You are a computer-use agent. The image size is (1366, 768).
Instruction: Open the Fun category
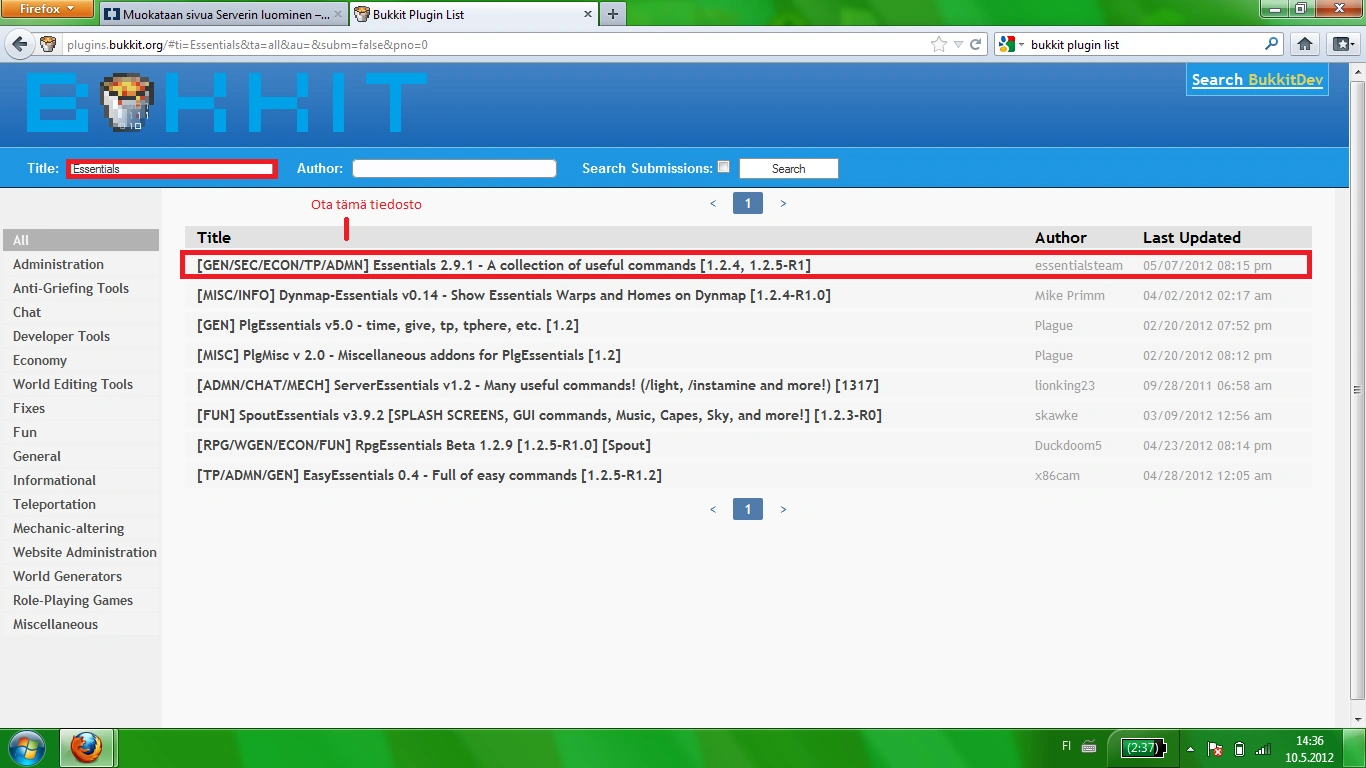(81, 432)
